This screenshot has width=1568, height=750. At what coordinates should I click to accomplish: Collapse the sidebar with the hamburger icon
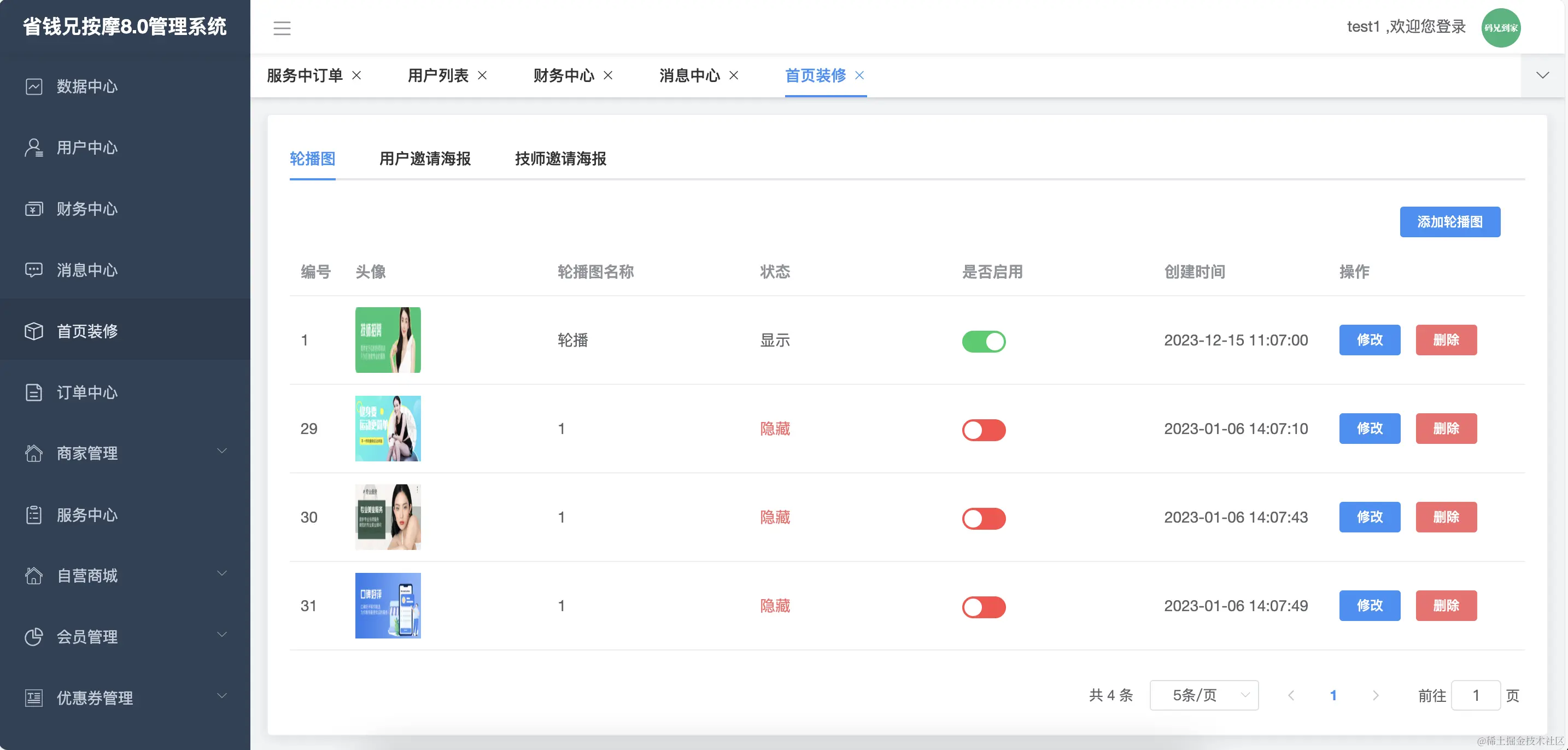coord(282,28)
